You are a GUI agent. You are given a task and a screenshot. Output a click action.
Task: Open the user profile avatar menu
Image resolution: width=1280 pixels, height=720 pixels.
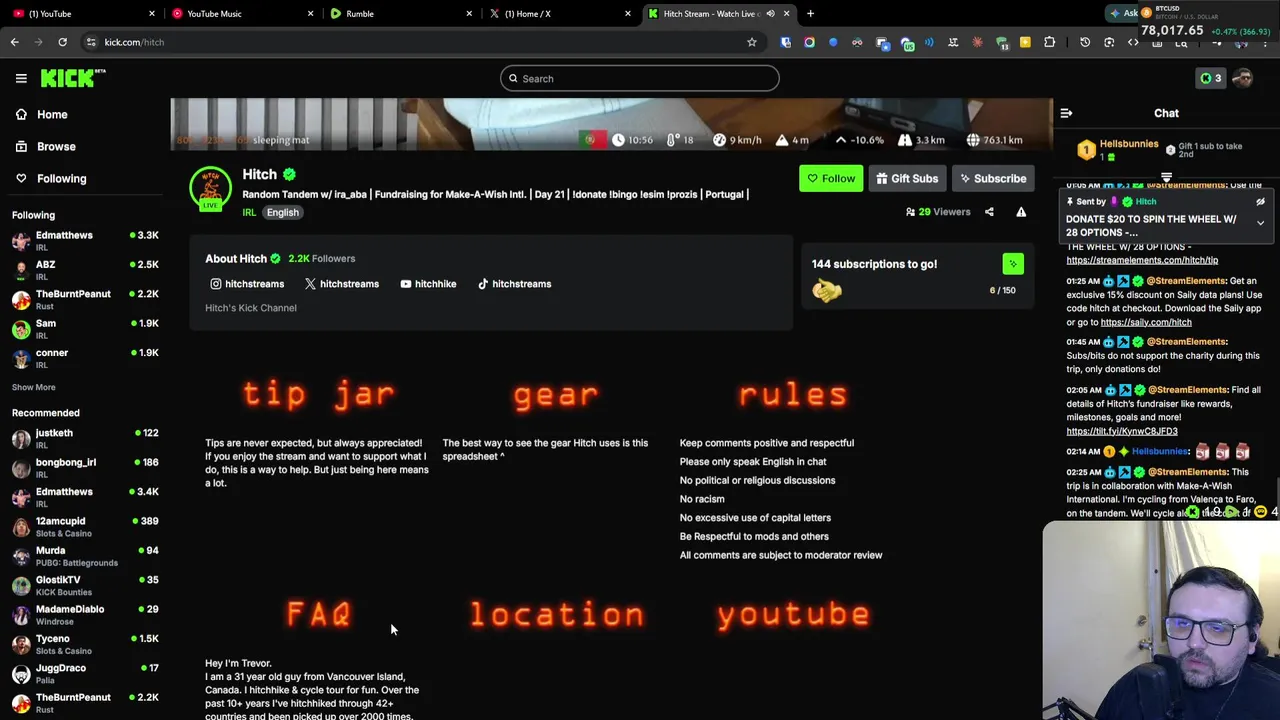[x=1243, y=78]
